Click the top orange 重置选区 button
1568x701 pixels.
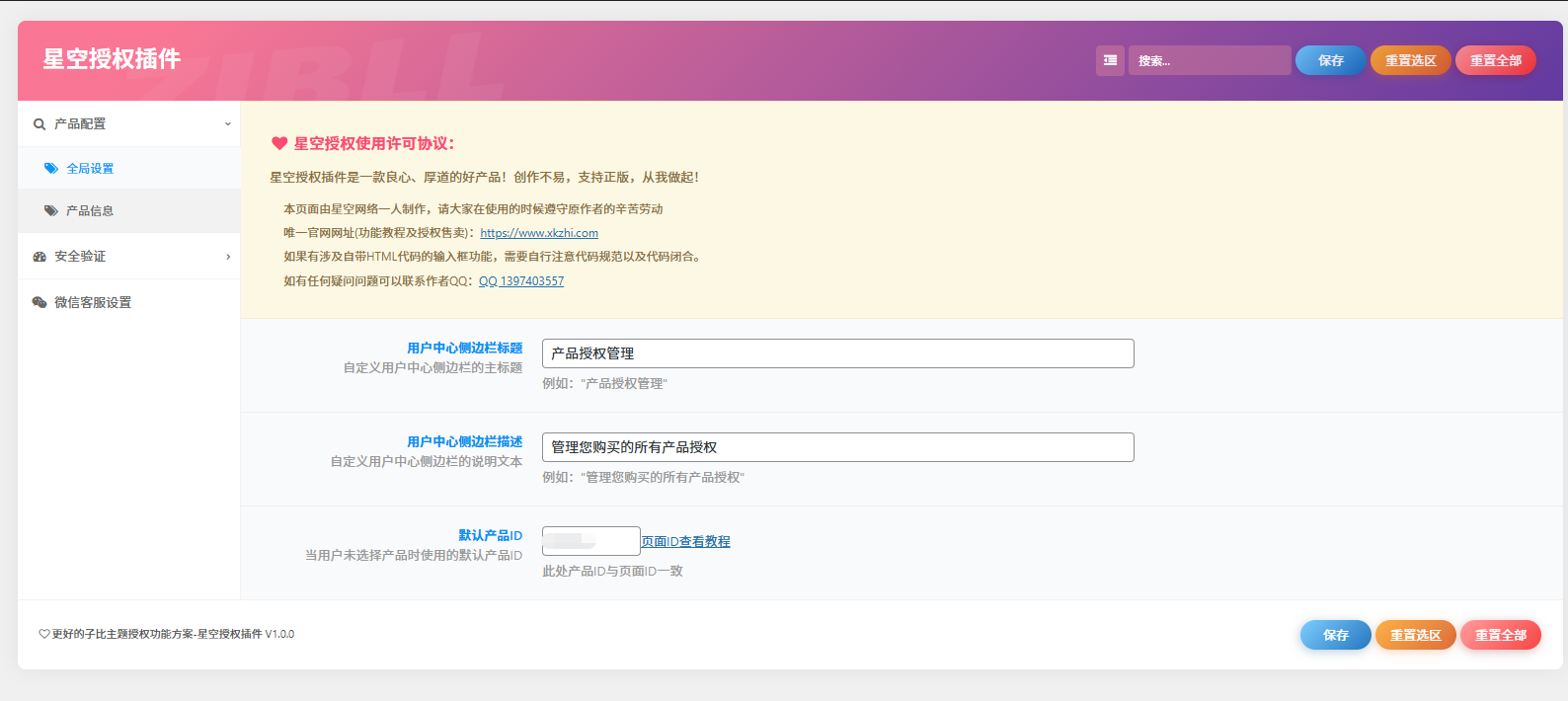click(x=1410, y=60)
